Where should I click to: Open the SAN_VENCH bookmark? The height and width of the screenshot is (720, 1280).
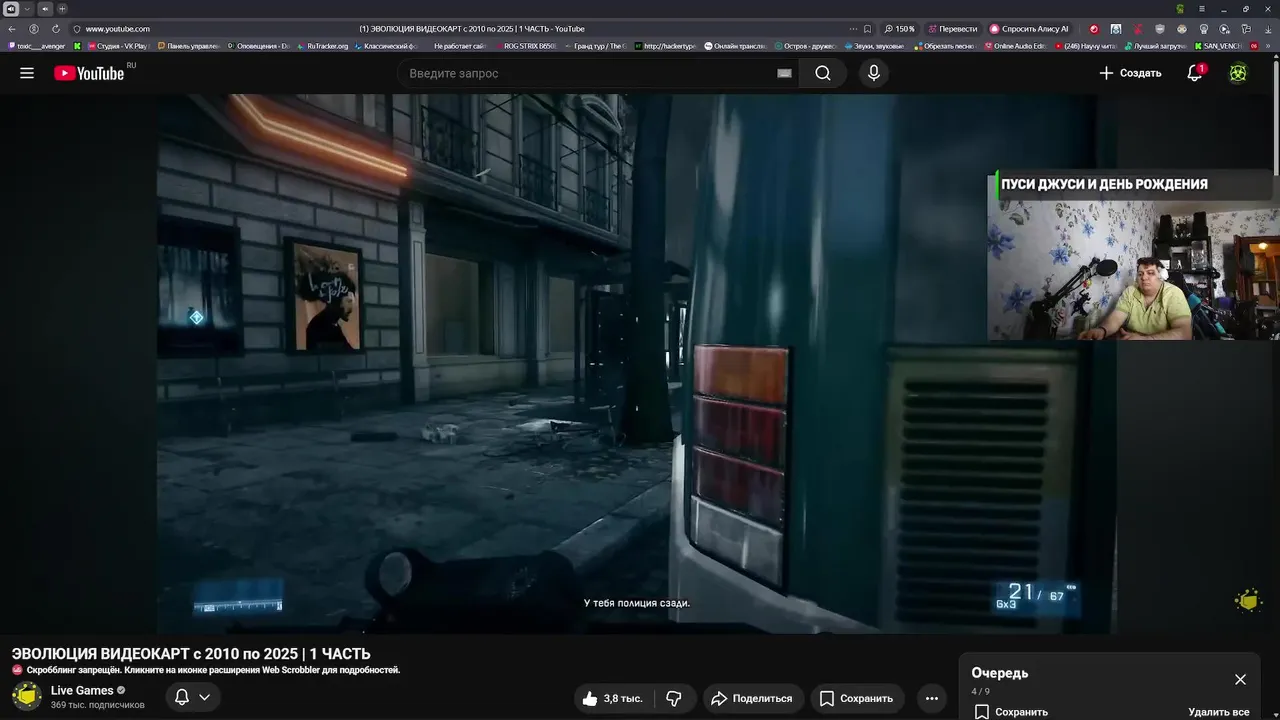[1217, 46]
